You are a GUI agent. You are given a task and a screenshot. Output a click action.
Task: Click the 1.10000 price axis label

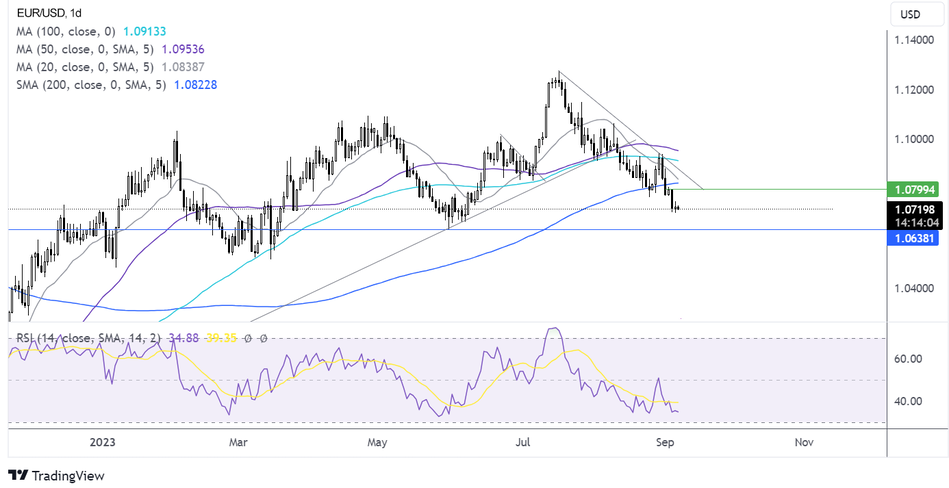point(915,139)
